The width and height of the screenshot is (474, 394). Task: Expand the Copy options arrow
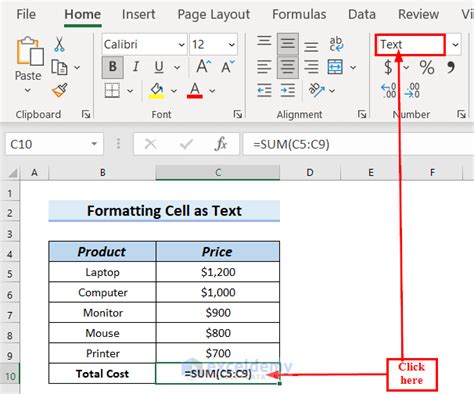(77, 67)
